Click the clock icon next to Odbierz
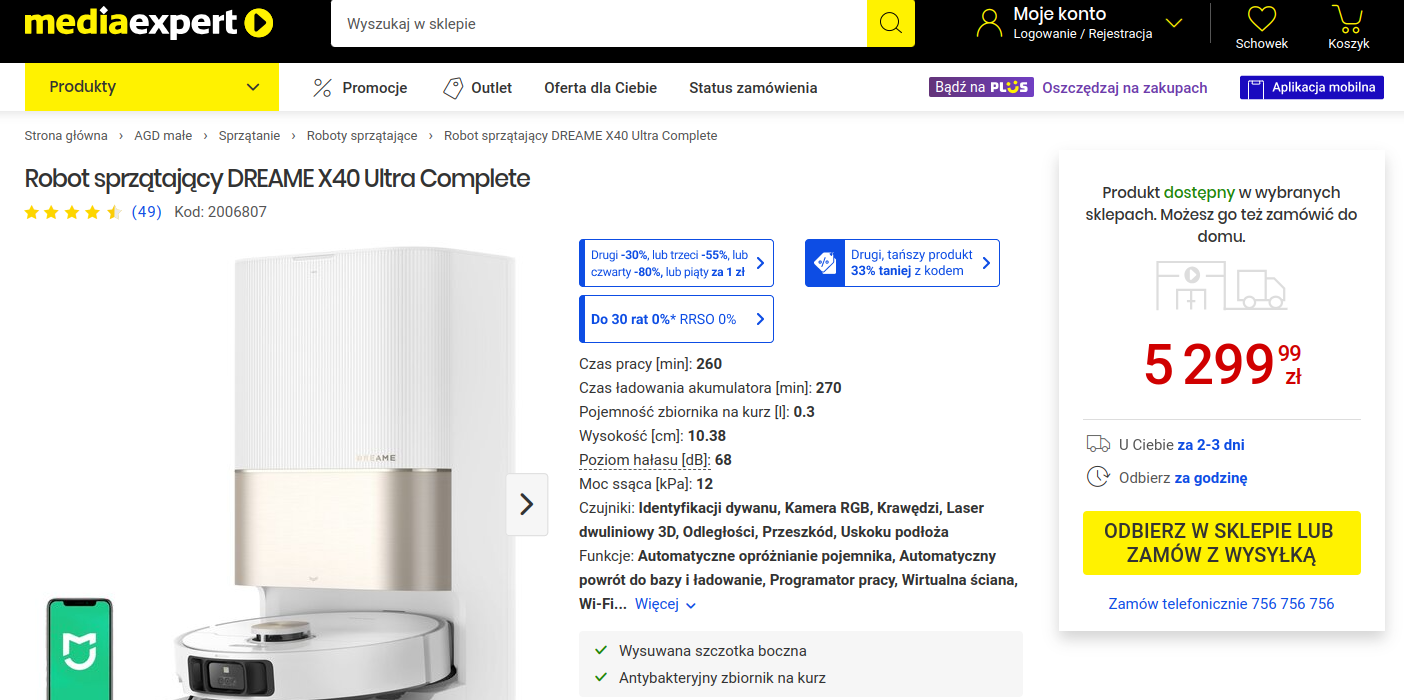Image resolution: width=1404 pixels, height=700 pixels. tap(1098, 477)
